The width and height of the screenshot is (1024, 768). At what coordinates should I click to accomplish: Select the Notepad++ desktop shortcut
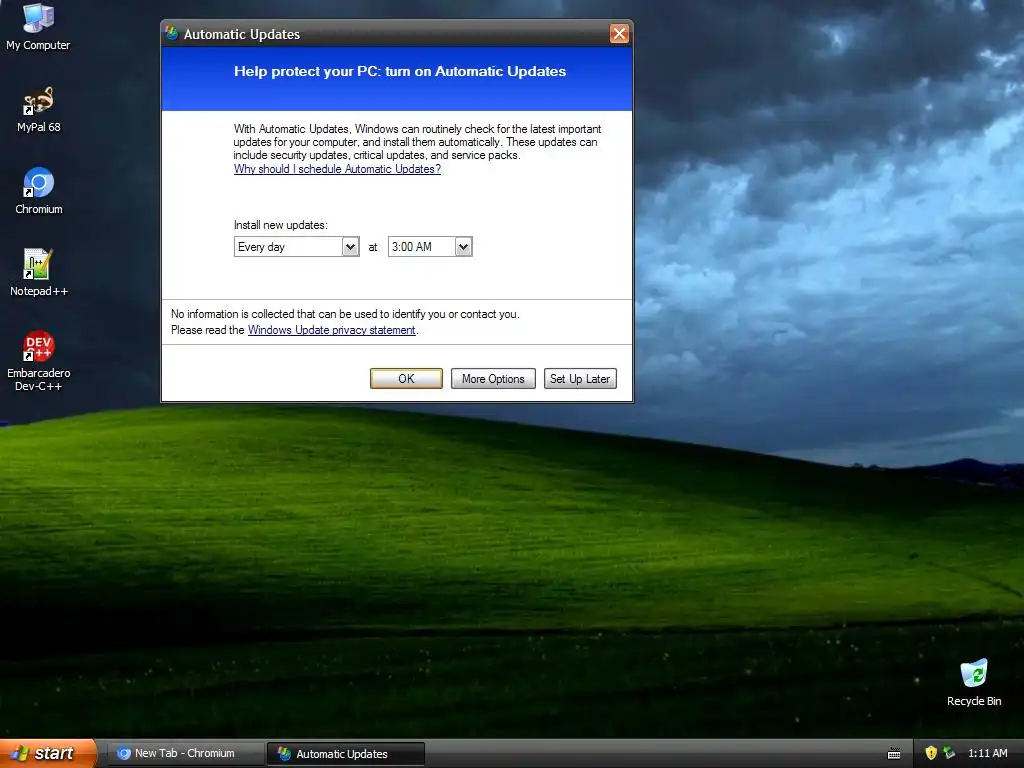39,273
